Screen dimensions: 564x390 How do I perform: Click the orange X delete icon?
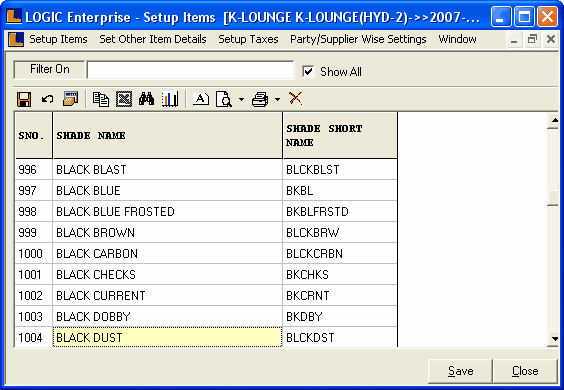pos(295,98)
